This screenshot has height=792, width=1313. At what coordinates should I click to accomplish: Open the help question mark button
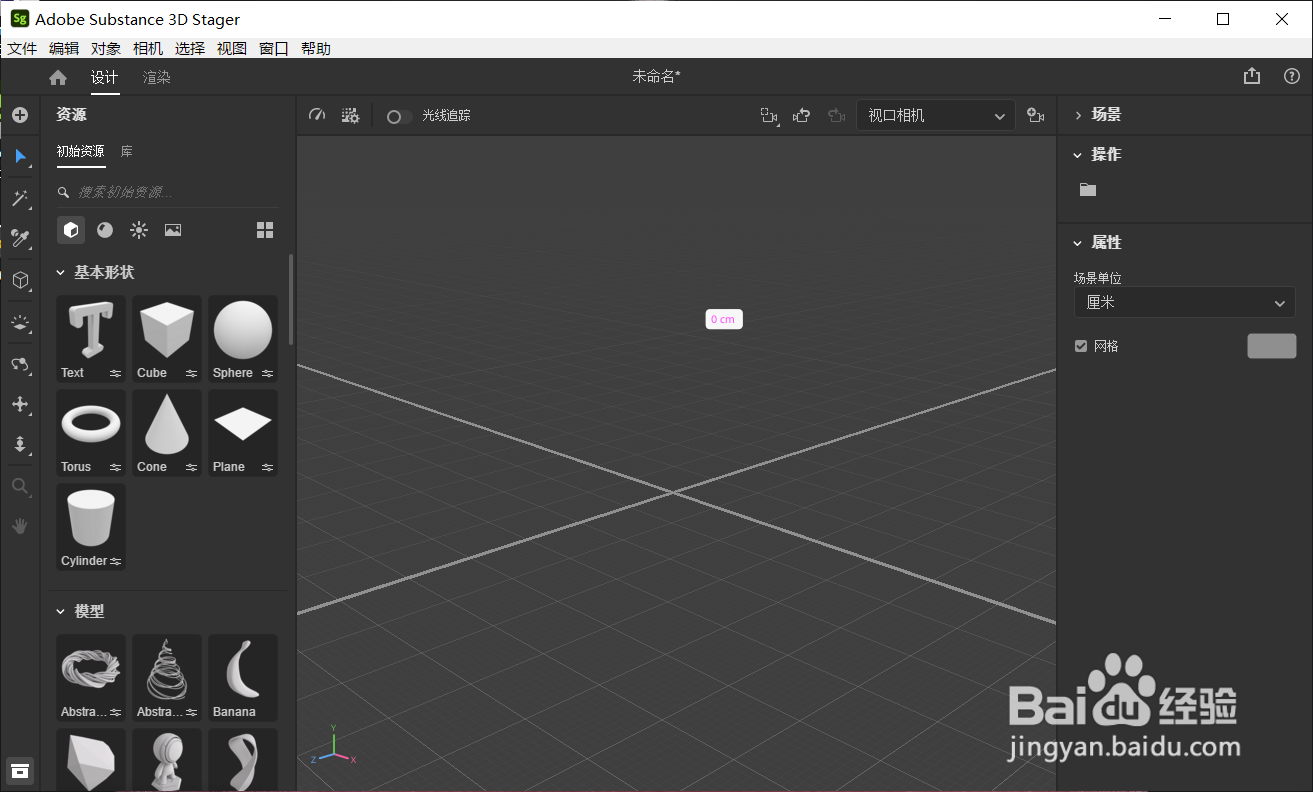coord(1290,75)
